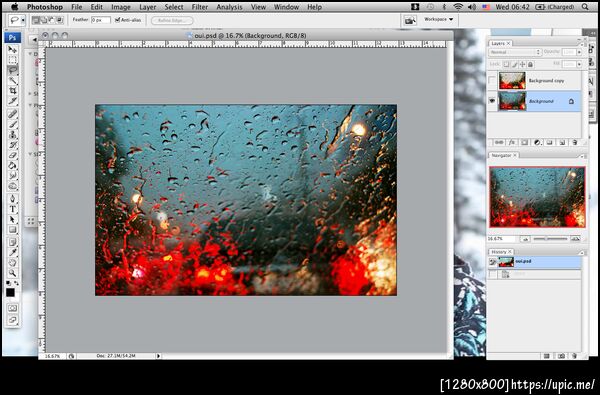This screenshot has height=395, width=600.
Task: Open the File menu
Action: [77, 7]
